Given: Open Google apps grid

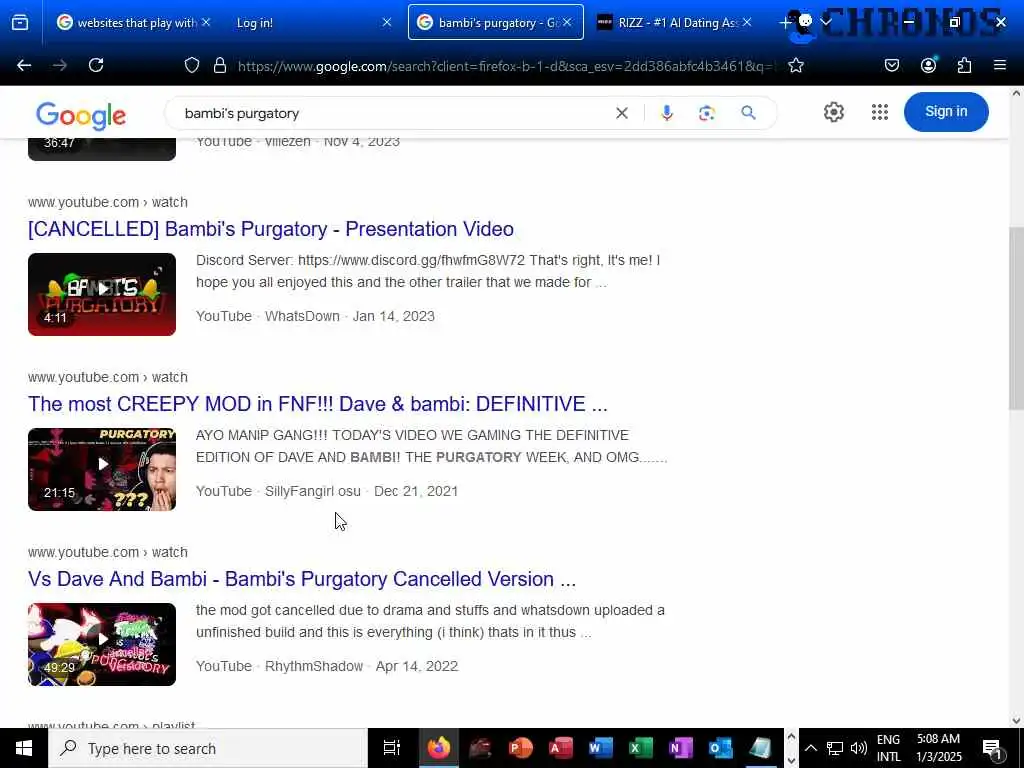Looking at the screenshot, I should [880, 112].
